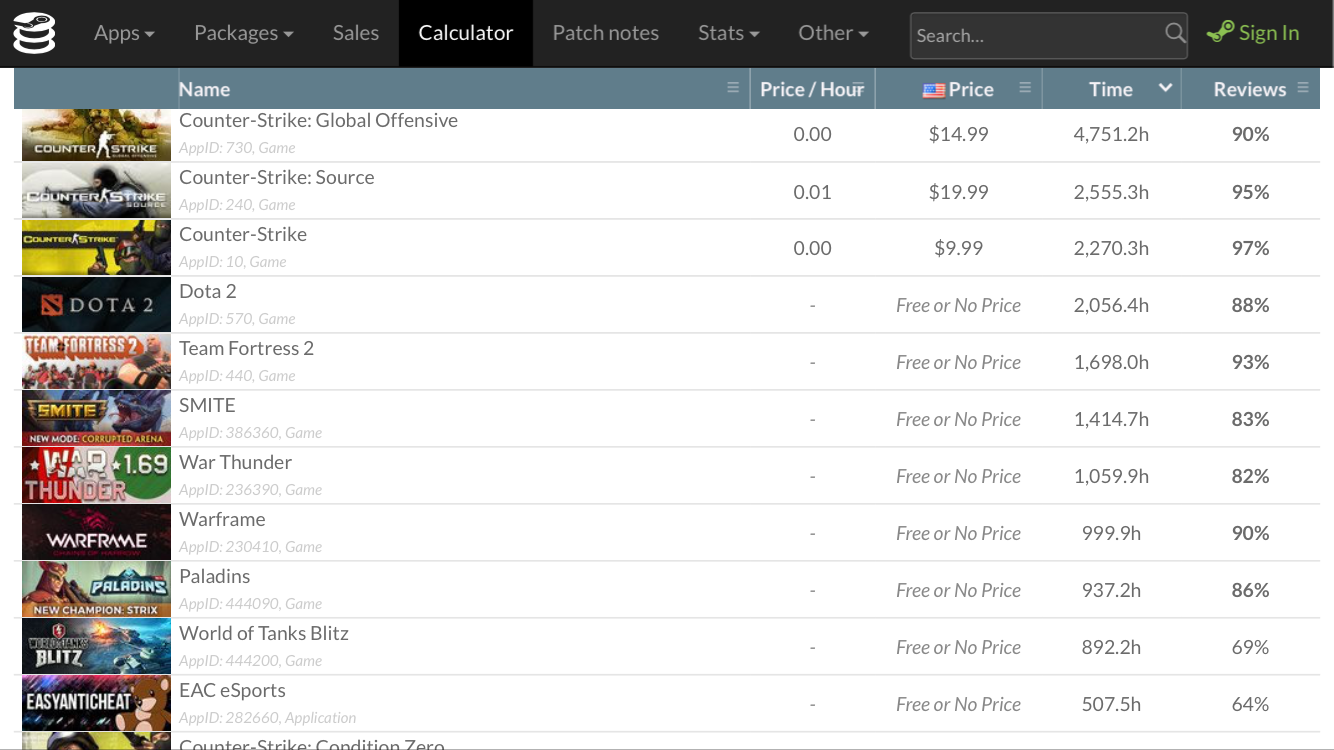Open the Patch notes page
The image size is (1334, 750).
[605, 33]
